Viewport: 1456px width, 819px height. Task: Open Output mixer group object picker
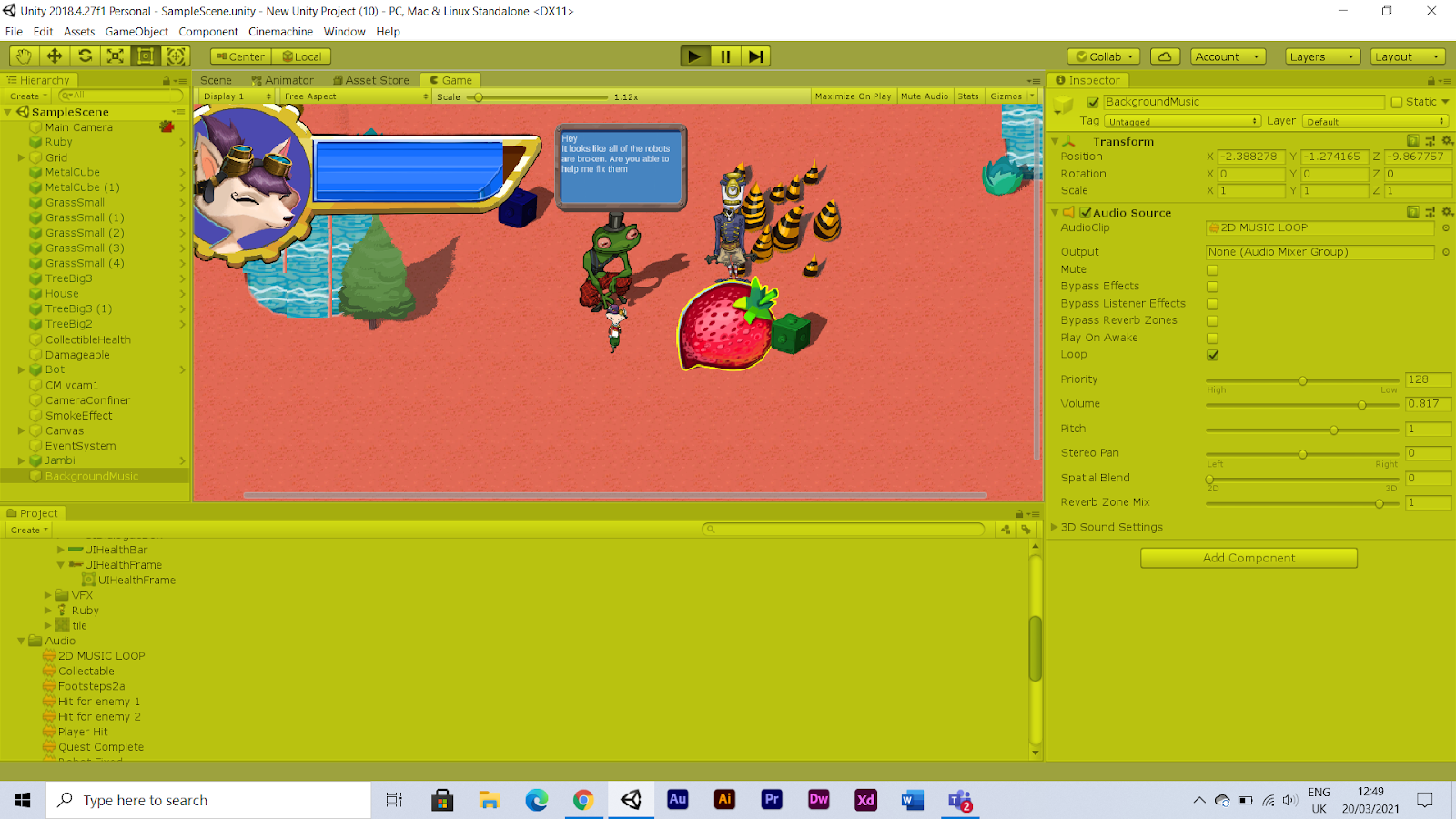(1445, 252)
